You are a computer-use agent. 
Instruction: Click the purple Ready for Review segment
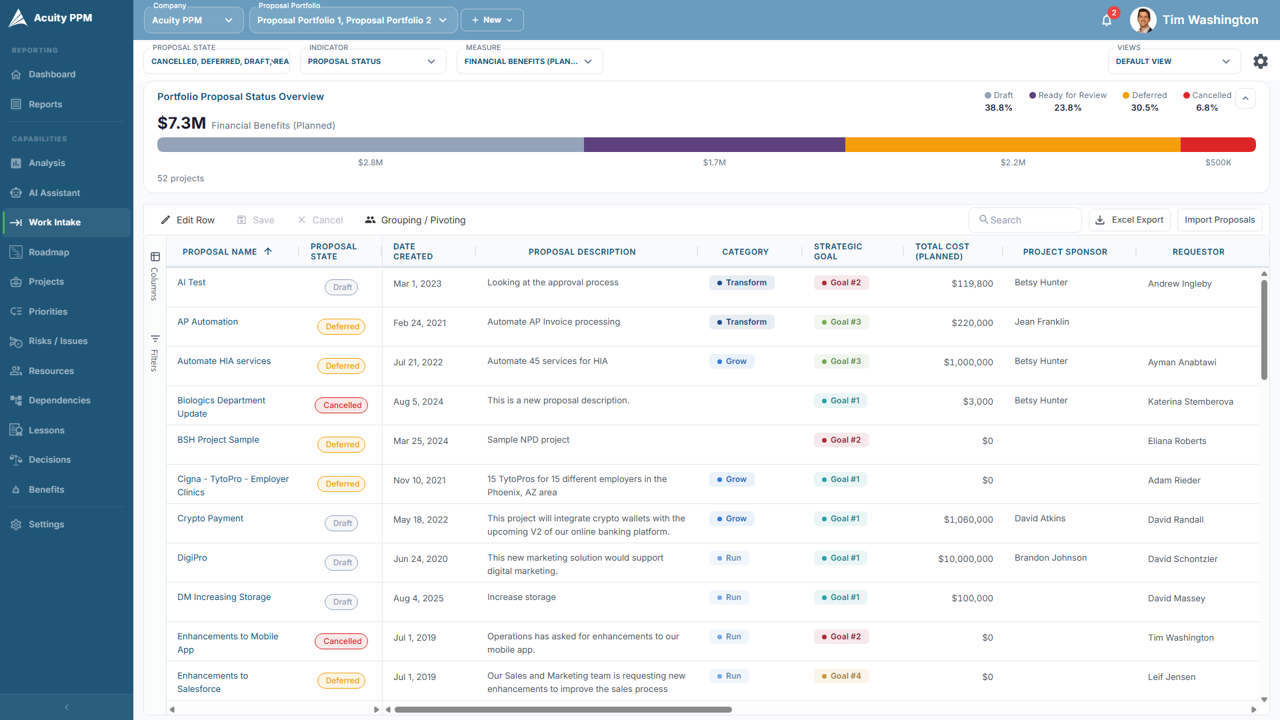pyautogui.click(x=714, y=145)
